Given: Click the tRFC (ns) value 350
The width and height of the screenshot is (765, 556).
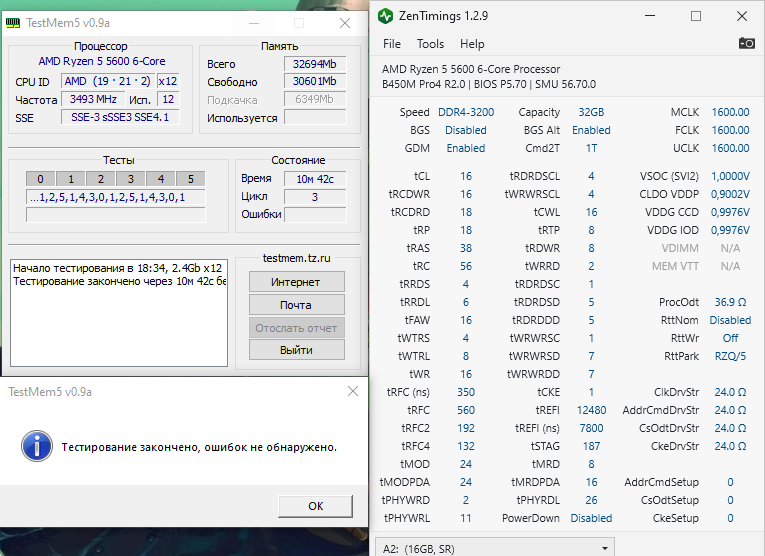Looking at the screenshot, I should [466, 392].
